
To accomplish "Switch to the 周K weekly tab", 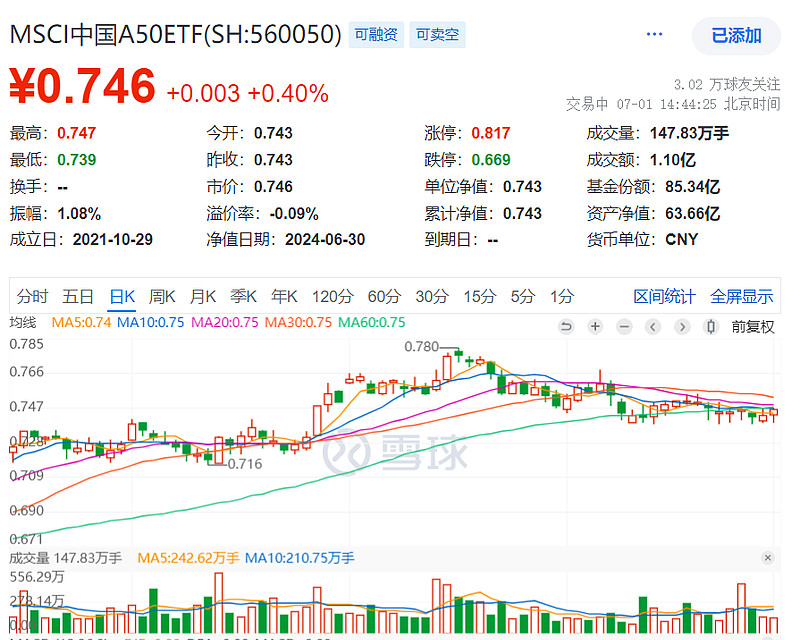I will [x=163, y=296].
